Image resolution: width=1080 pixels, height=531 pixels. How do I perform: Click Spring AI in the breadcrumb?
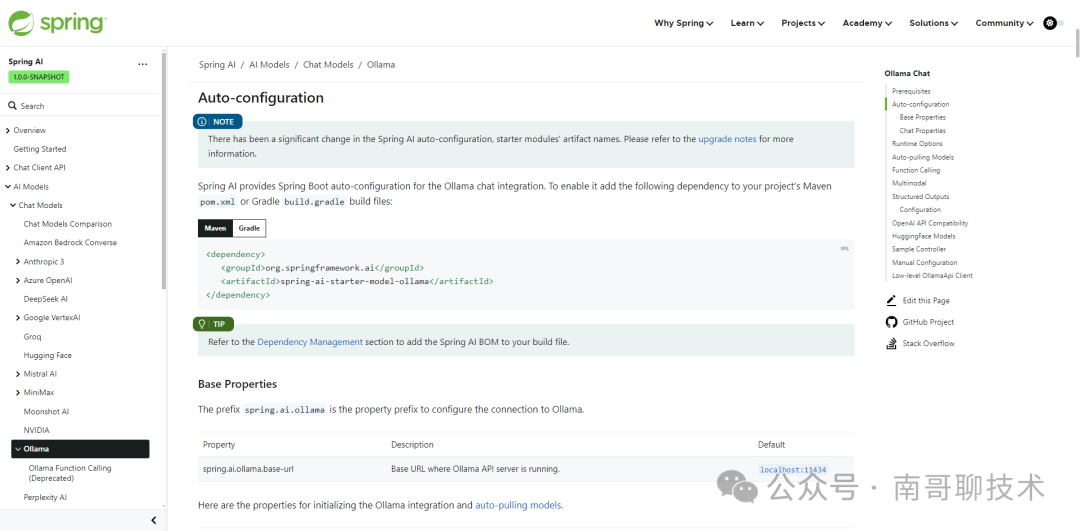[x=217, y=65]
